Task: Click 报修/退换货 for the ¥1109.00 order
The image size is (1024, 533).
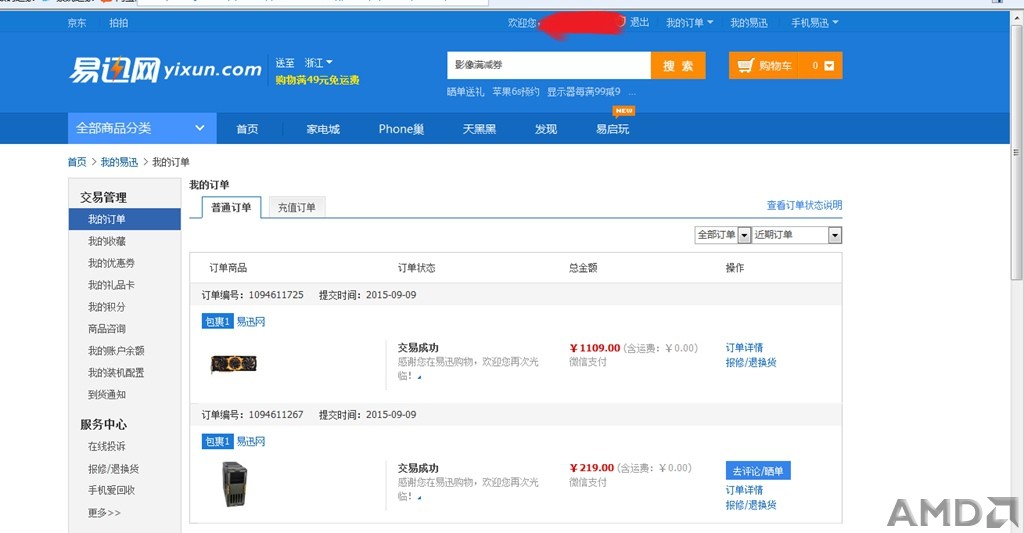Action: pos(751,363)
